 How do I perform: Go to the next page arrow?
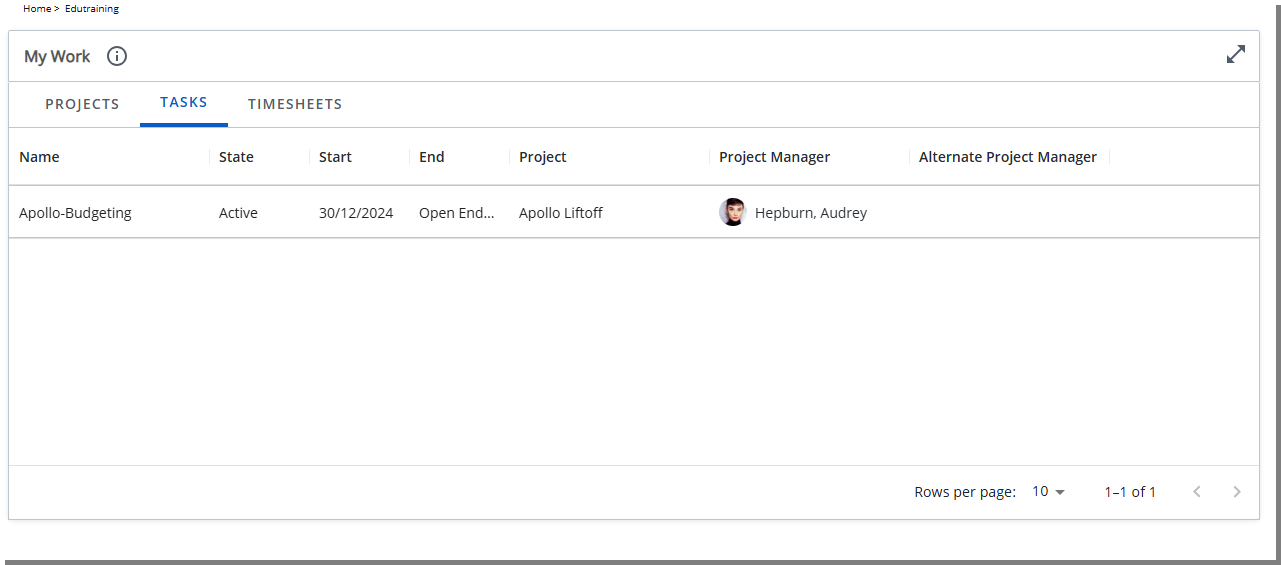[1237, 492]
